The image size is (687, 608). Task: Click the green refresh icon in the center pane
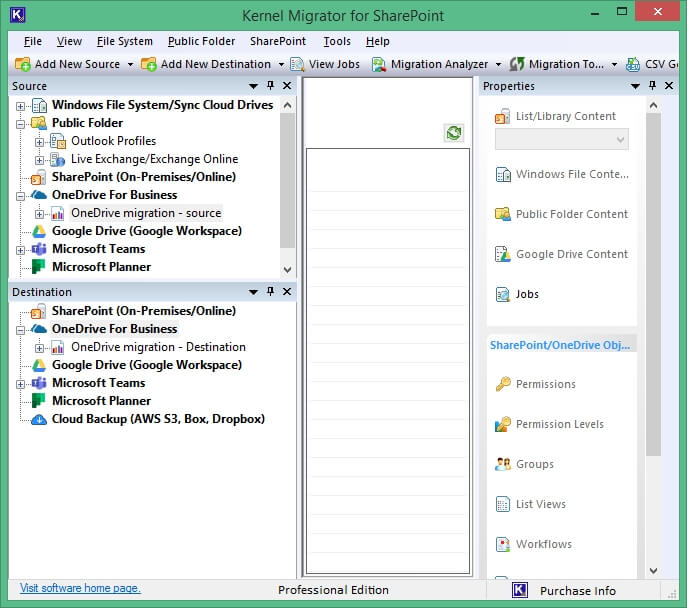coord(453,133)
